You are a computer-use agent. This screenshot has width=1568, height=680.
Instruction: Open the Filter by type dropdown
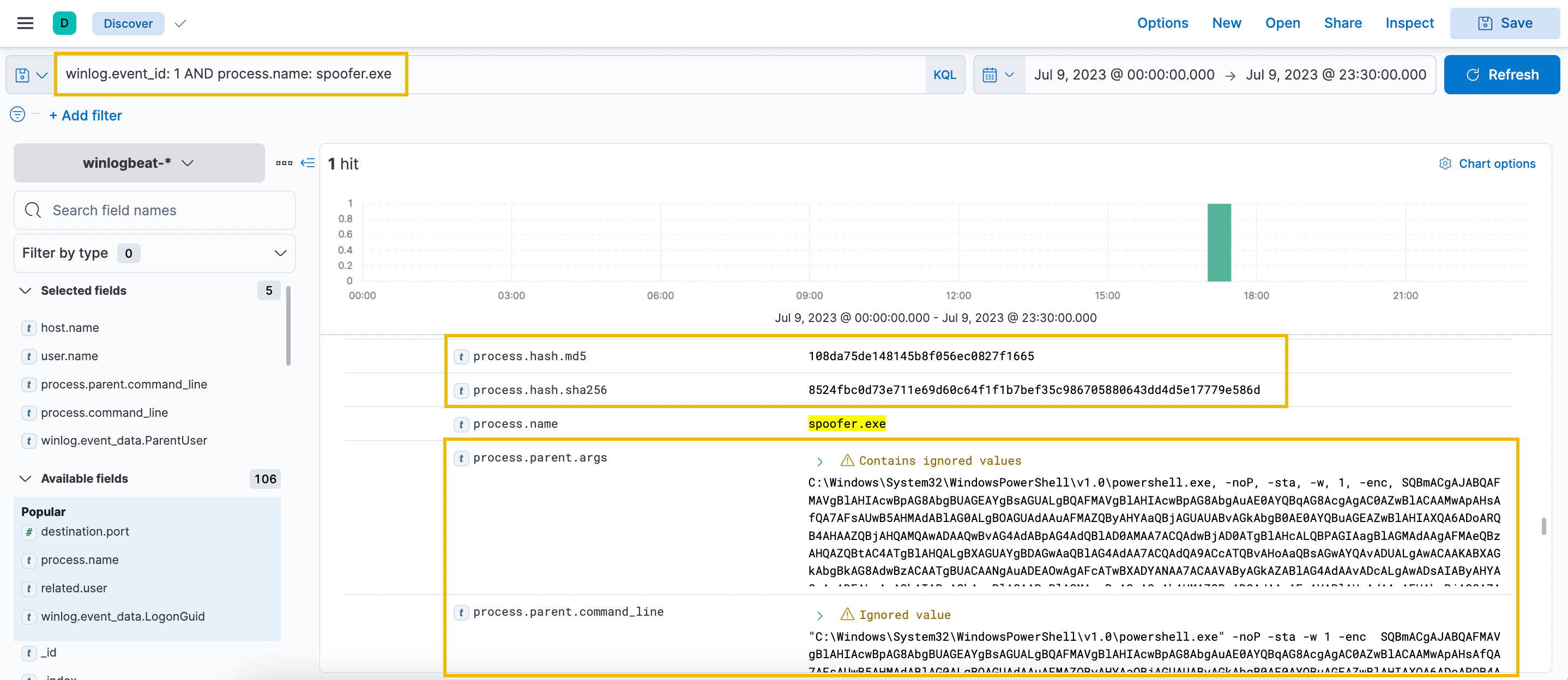[x=155, y=253]
